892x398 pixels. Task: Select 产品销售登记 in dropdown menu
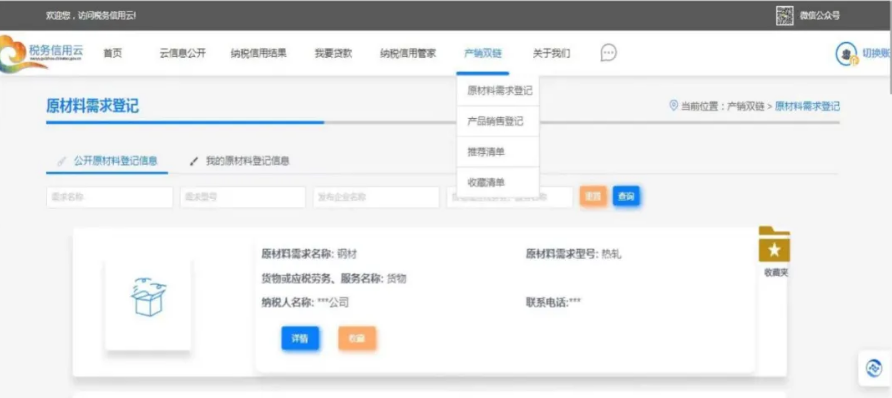point(495,122)
